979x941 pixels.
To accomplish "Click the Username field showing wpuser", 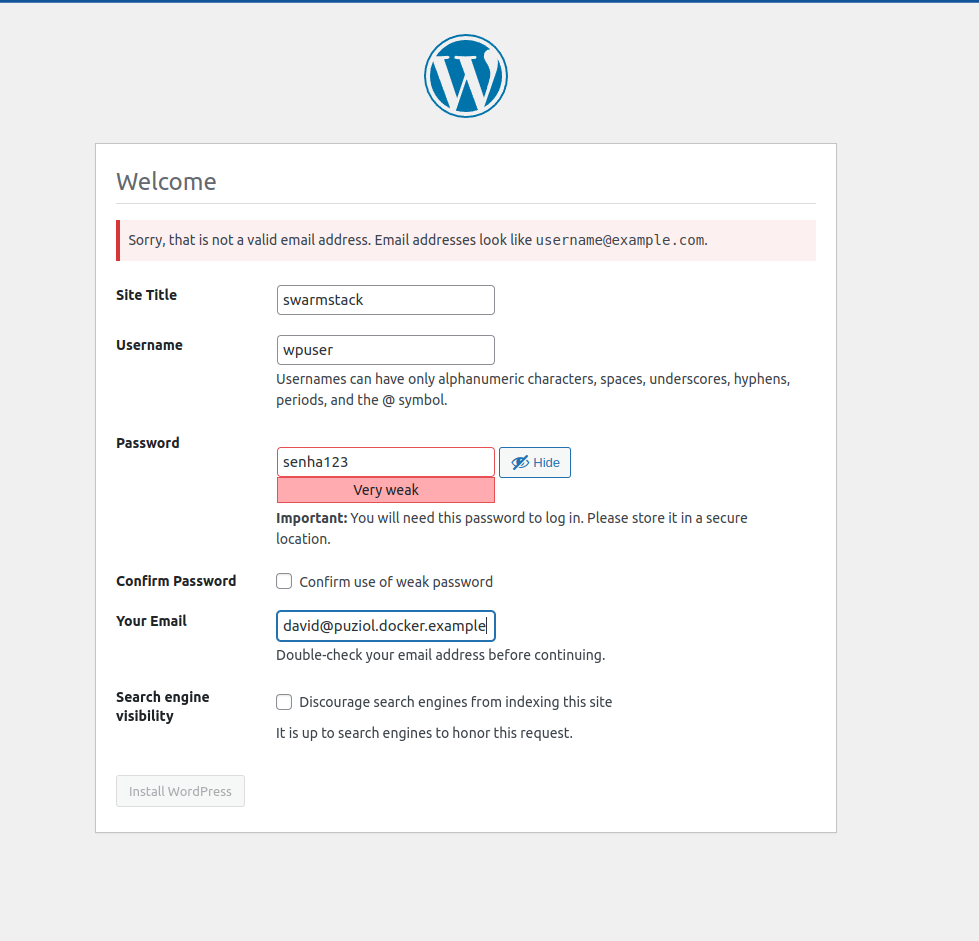I will [385, 349].
